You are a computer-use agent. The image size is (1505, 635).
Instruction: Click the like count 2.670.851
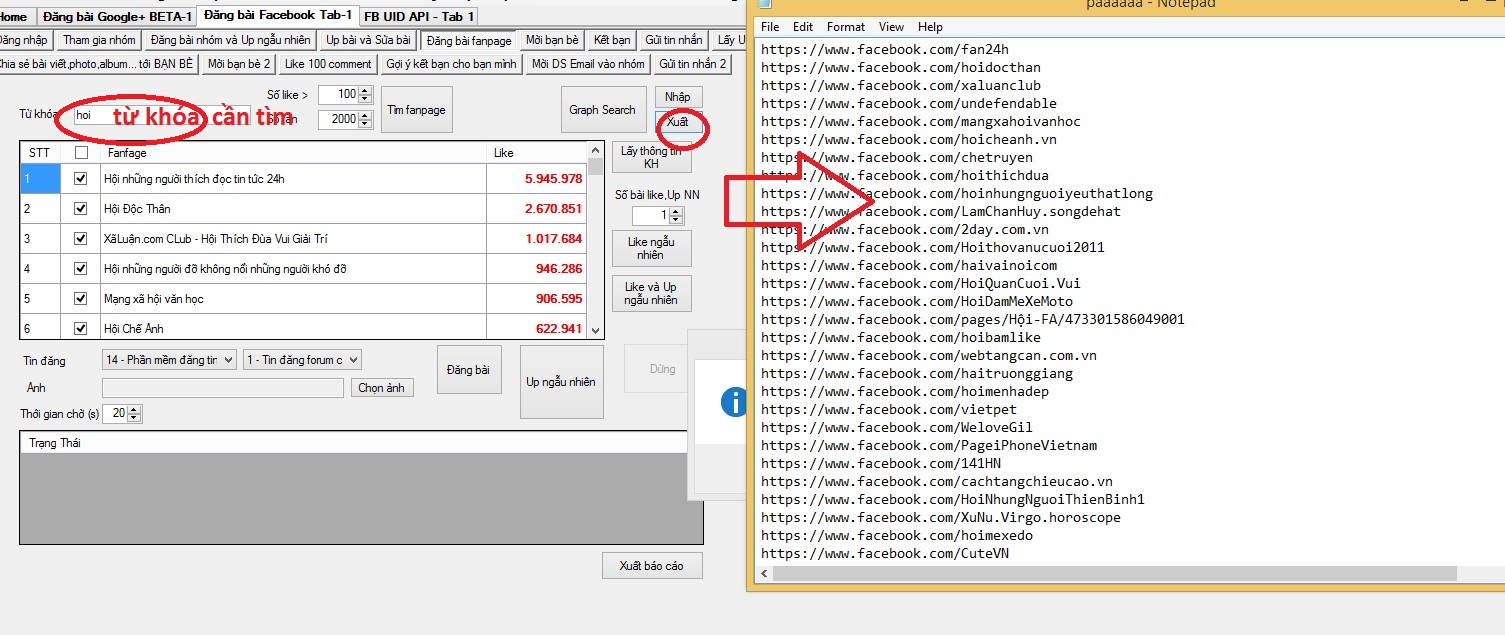[553, 209]
